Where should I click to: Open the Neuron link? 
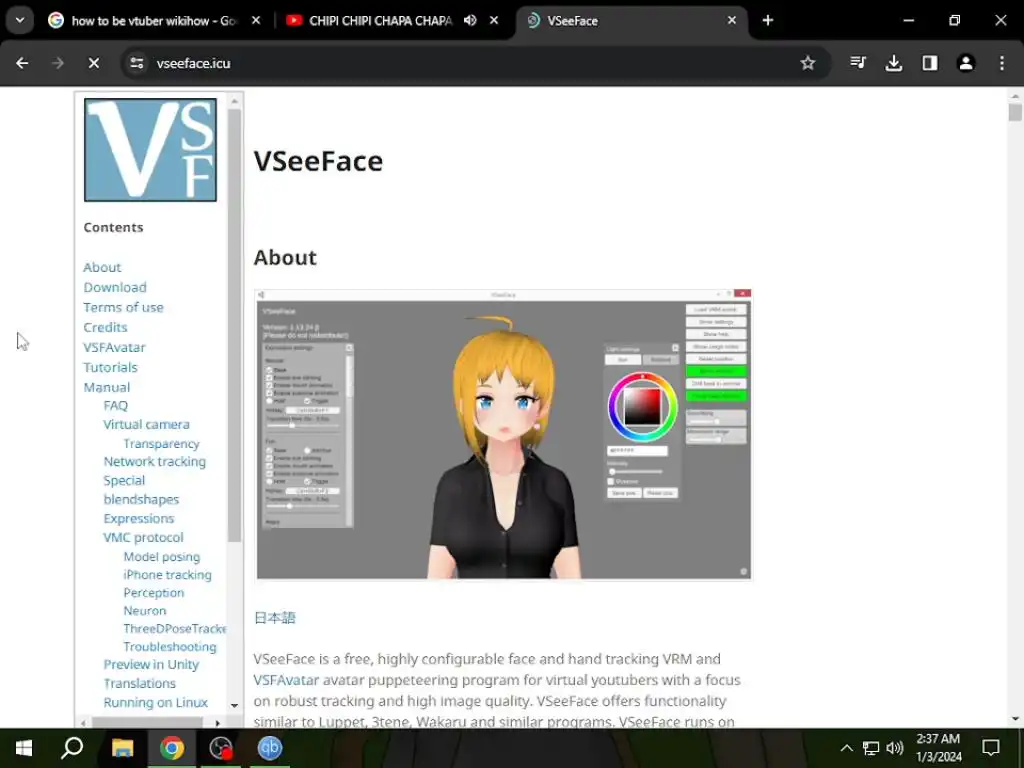click(x=145, y=611)
